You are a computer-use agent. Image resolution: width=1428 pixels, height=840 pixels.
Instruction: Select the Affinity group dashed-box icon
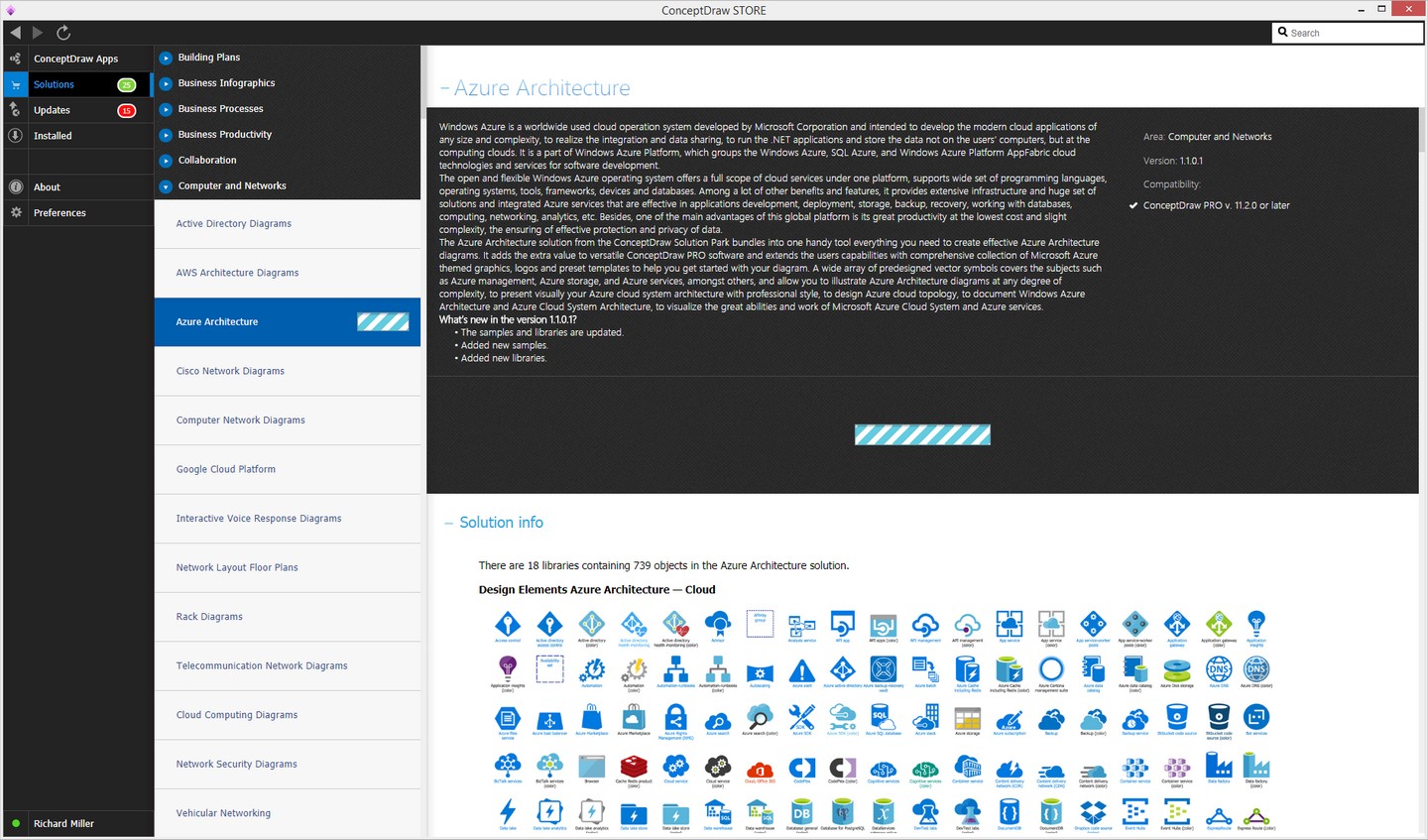point(760,623)
